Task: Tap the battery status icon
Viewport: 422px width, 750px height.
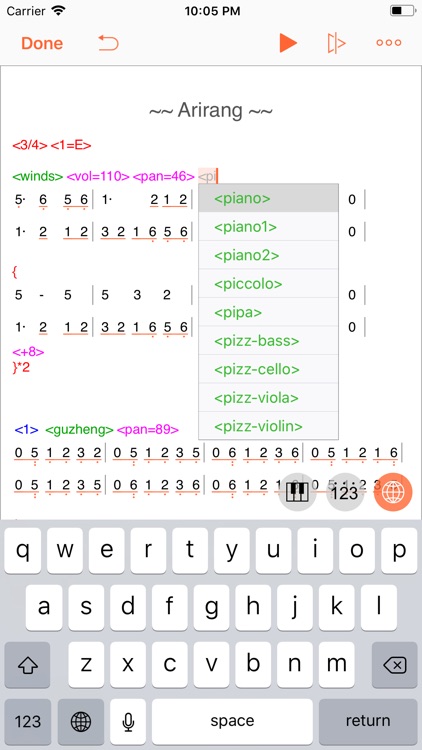Action: point(402,11)
